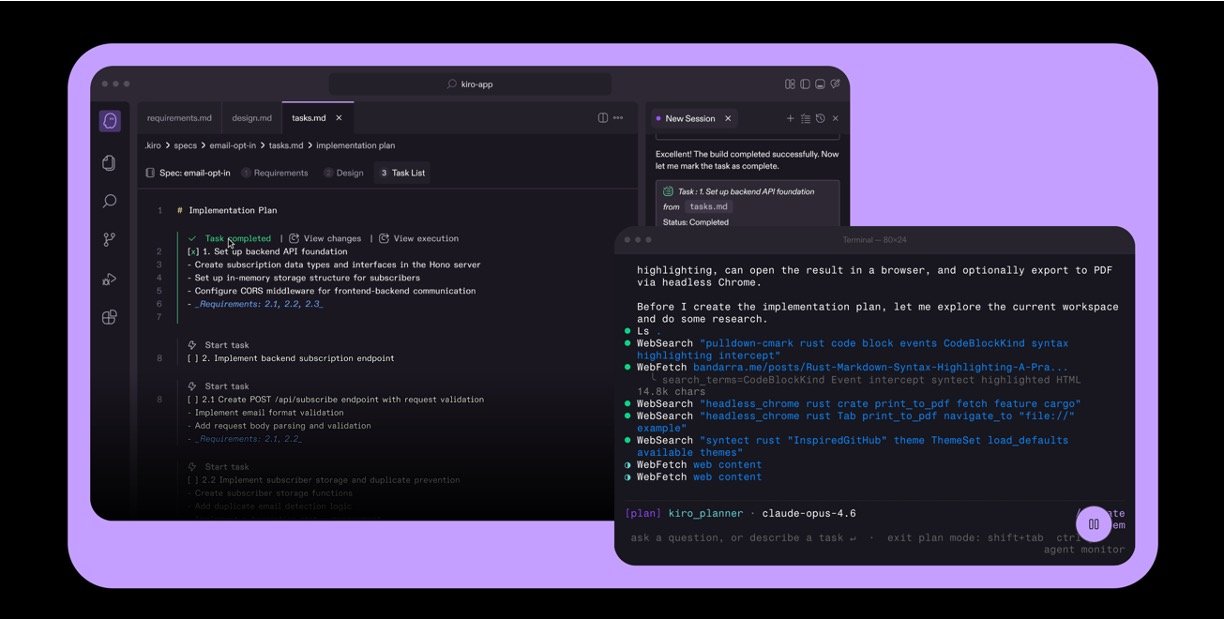This screenshot has height=620, width=1224.
Task: Open the editor more actions ellipsis menu
Action: 619,118
